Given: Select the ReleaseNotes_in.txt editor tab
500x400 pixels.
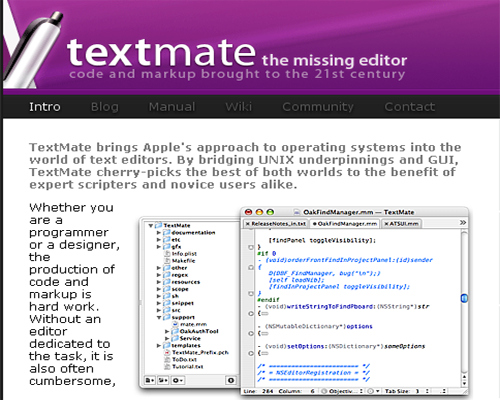Looking at the screenshot, I should point(276,224).
